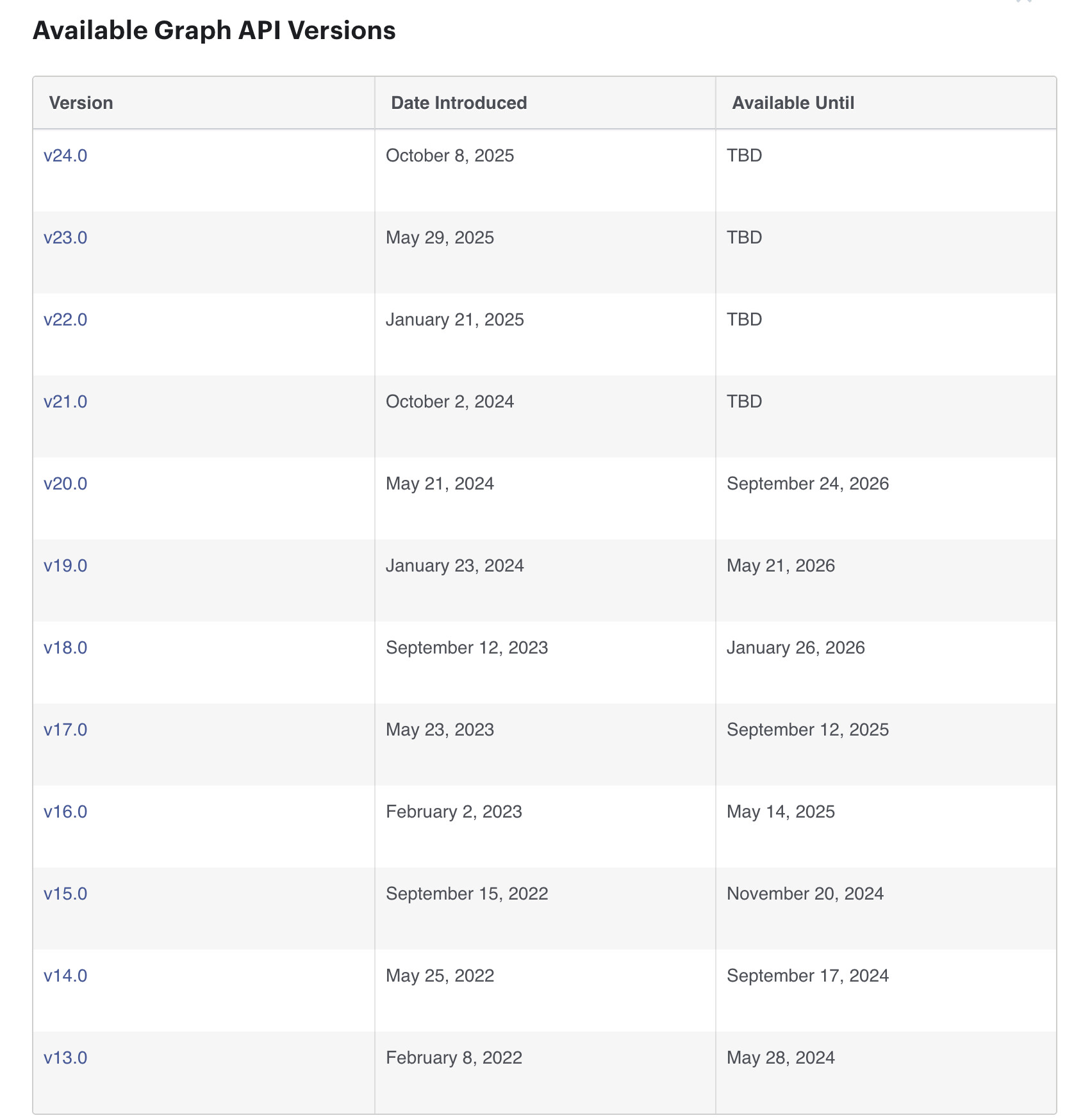The height and width of the screenshot is (1120, 1074).
Task: Click the May 28, 2024 cell
Action: pos(781,1058)
